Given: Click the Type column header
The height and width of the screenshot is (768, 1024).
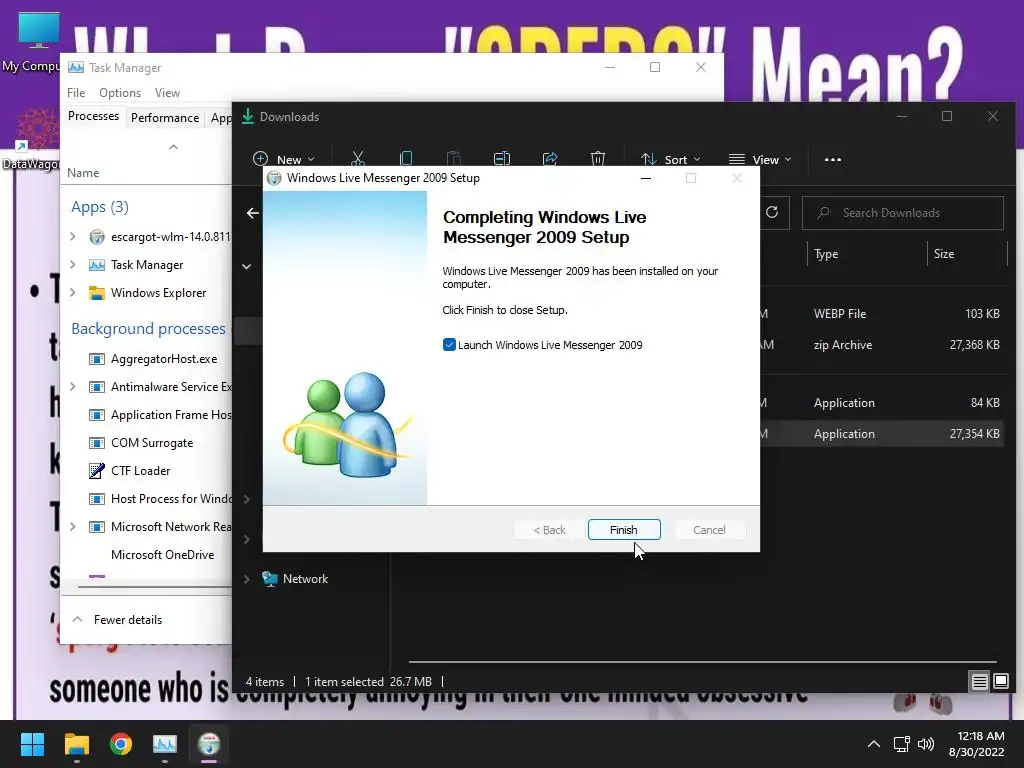Looking at the screenshot, I should click(x=825, y=254).
